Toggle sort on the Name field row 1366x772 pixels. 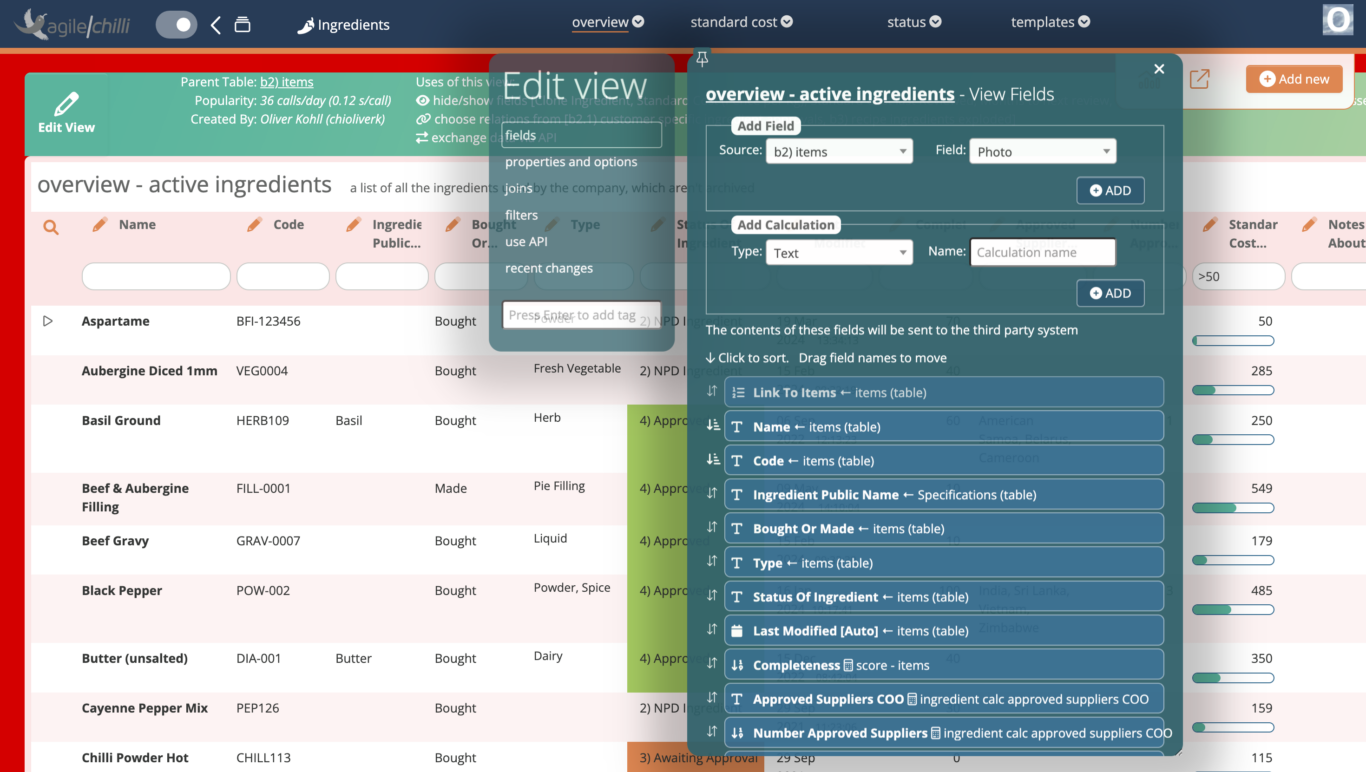click(x=710, y=426)
